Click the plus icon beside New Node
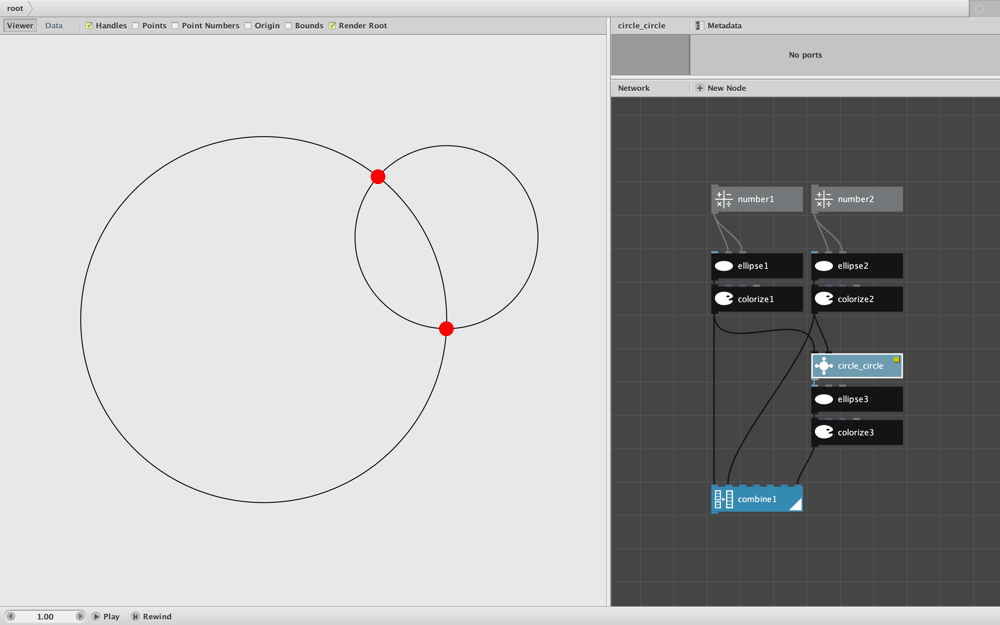 tap(700, 88)
